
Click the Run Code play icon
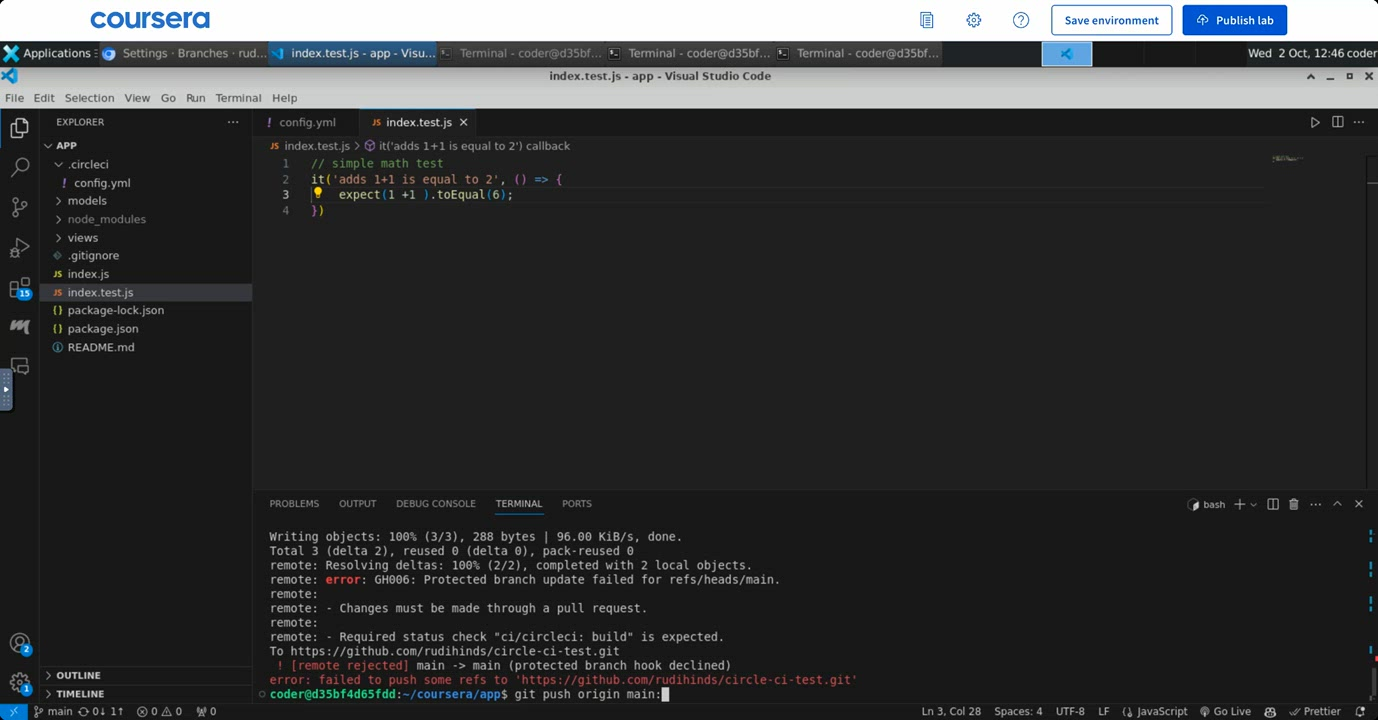coord(1315,122)
